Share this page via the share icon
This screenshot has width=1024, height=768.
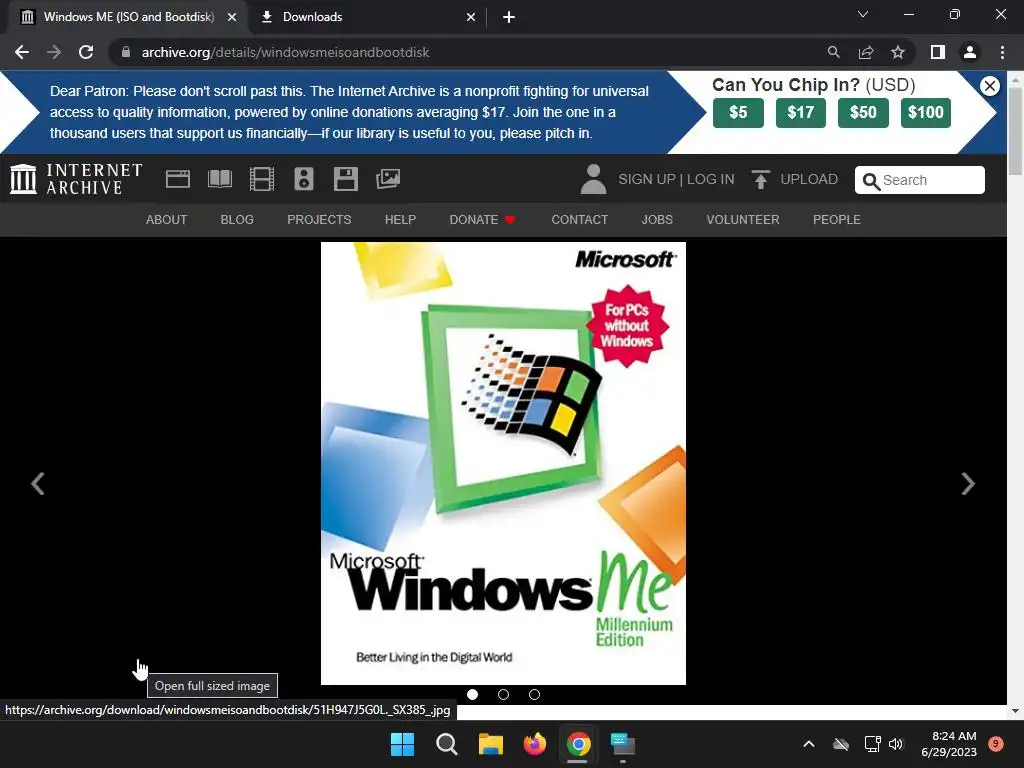point(866,52)
